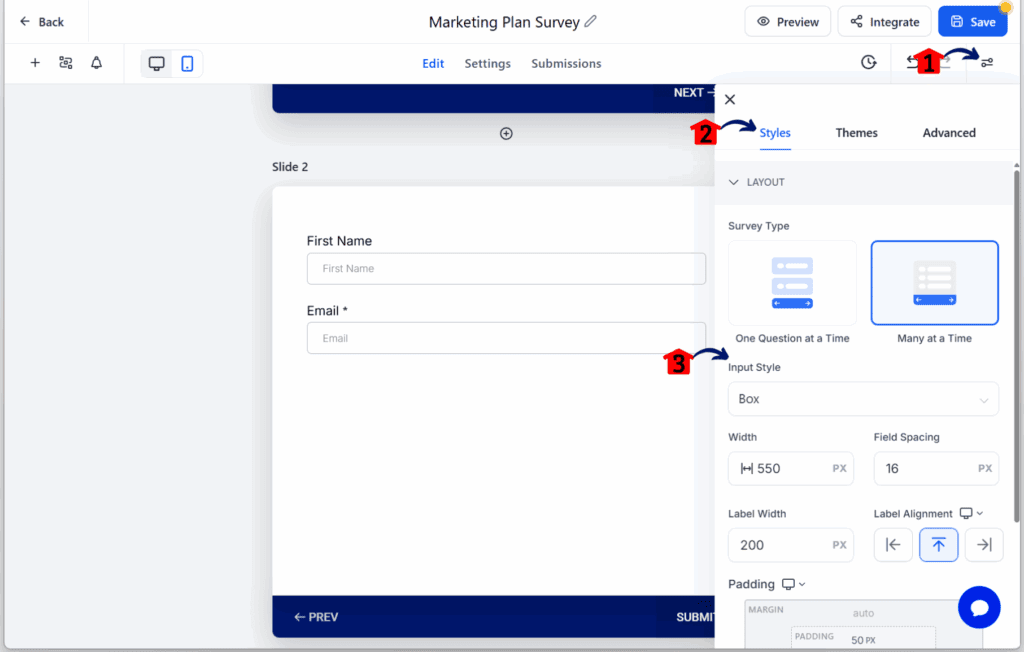Open Label Alignment device dropdown

(x=971, y=513)
